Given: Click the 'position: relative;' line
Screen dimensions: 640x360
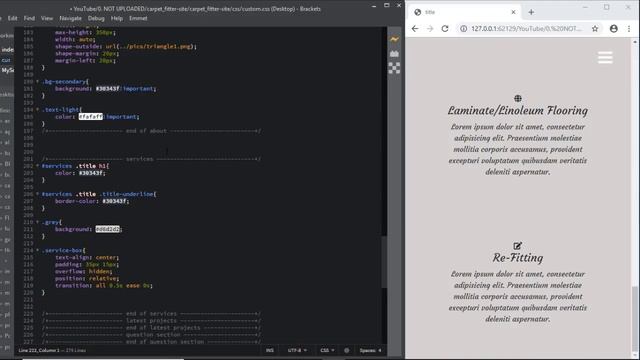Looking at the screenshot, I should tap(87, 278).
